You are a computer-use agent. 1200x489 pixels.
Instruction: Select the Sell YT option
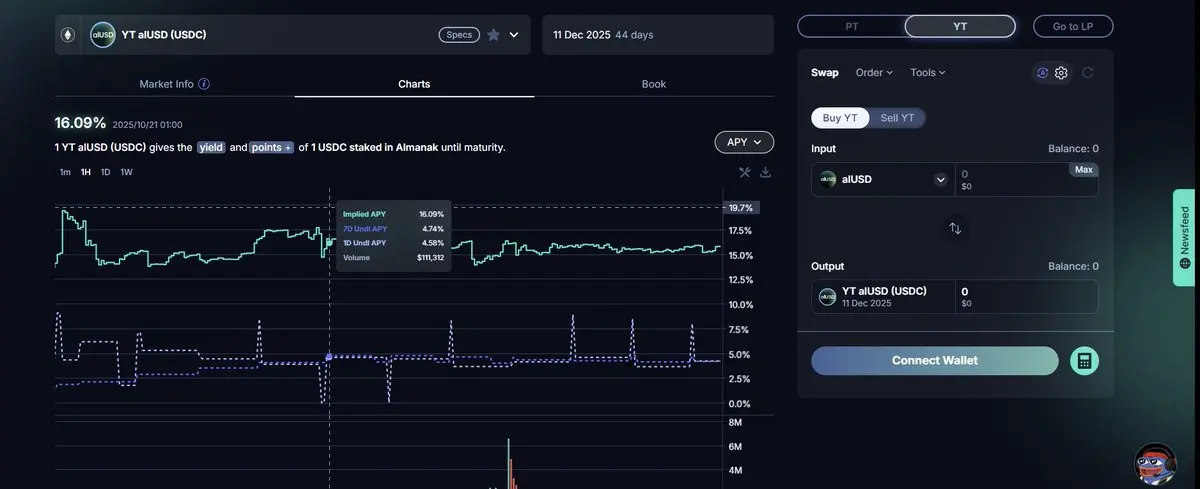point(897,118)
